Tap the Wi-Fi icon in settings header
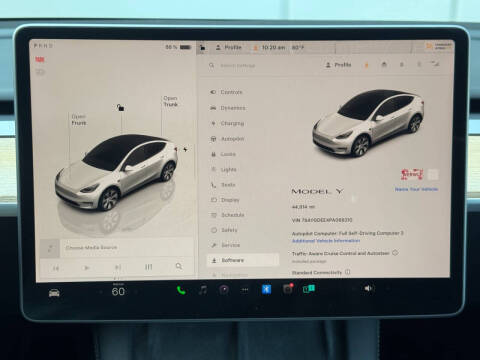 [419, 64]
